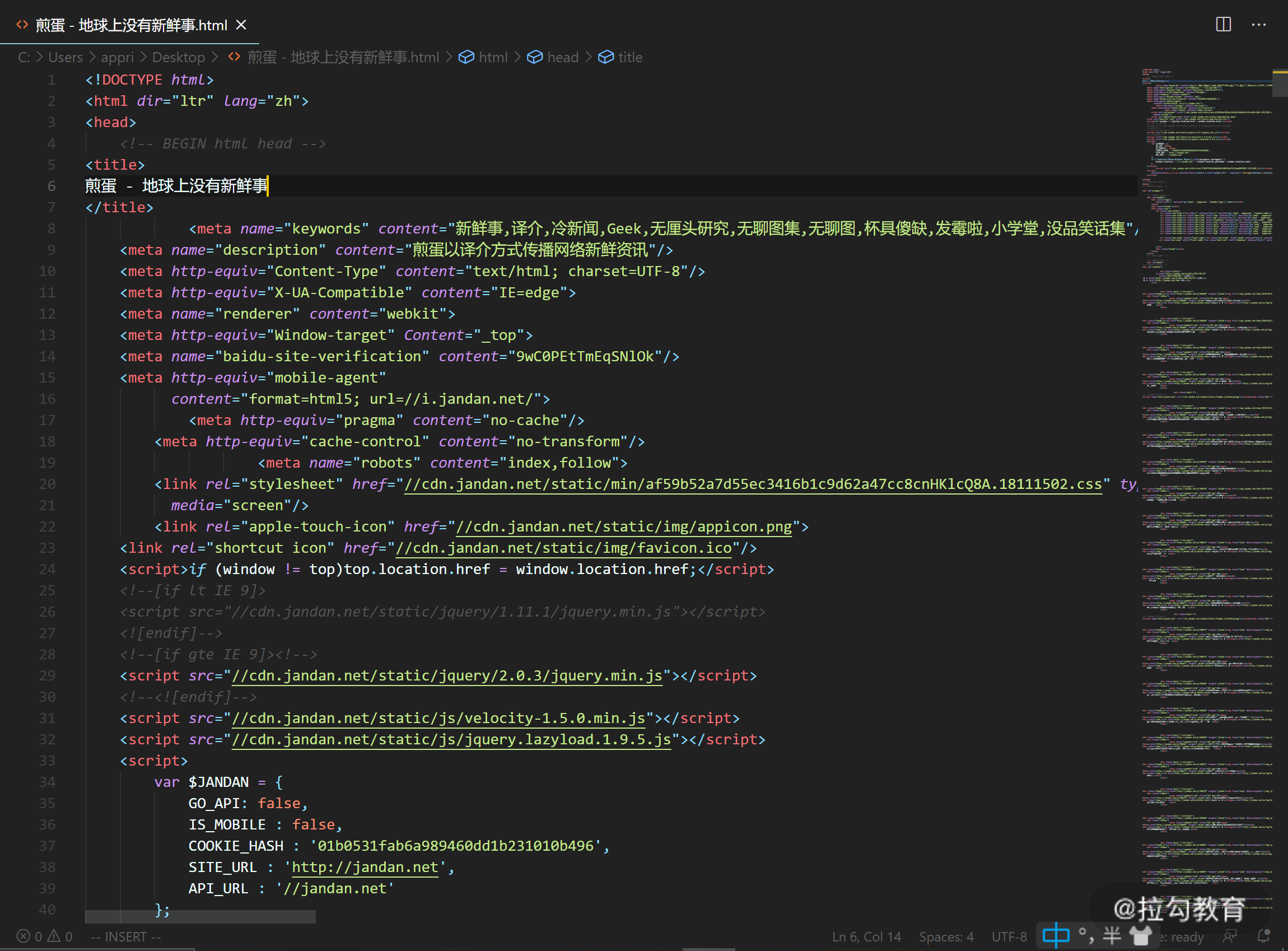Image resolution: width=1288 pixels, height=951 pixels.
Task: Click the 'ready' status bar item
Action: pos(1181,936)
